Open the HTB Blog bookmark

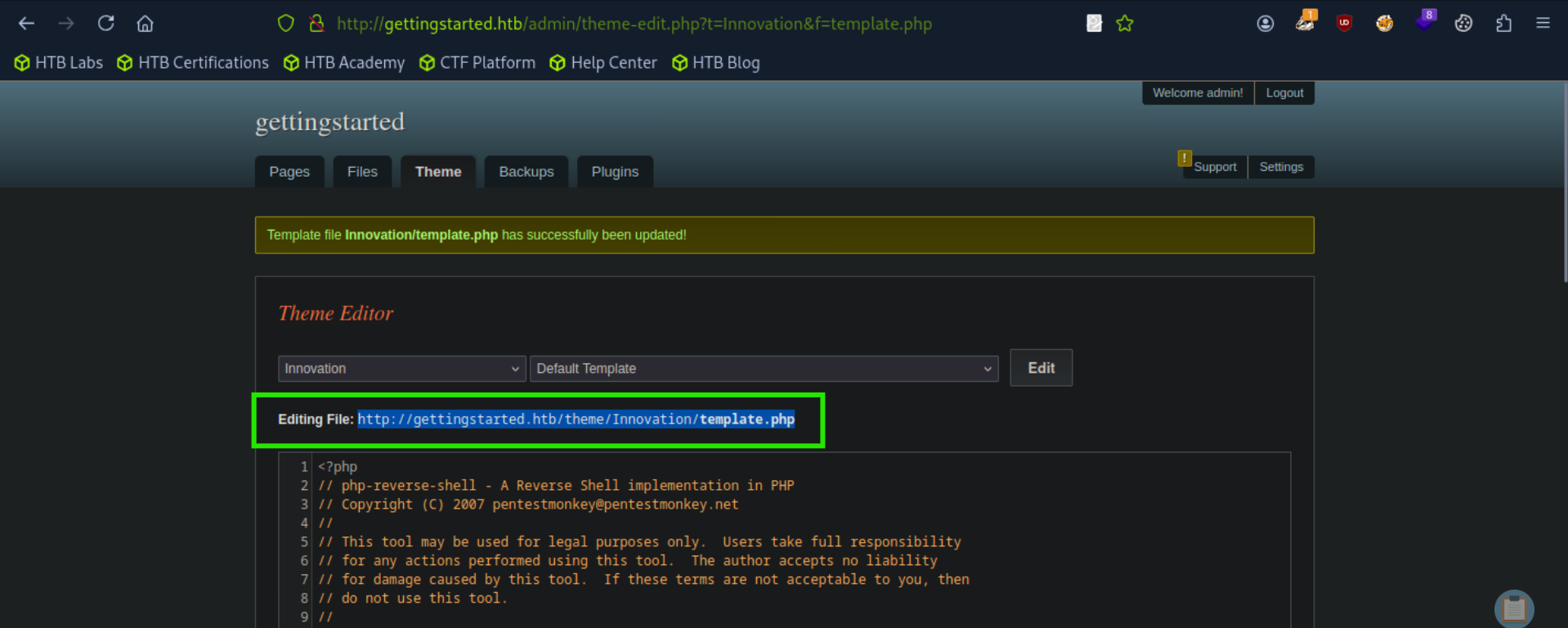click(x=716, y=63)
